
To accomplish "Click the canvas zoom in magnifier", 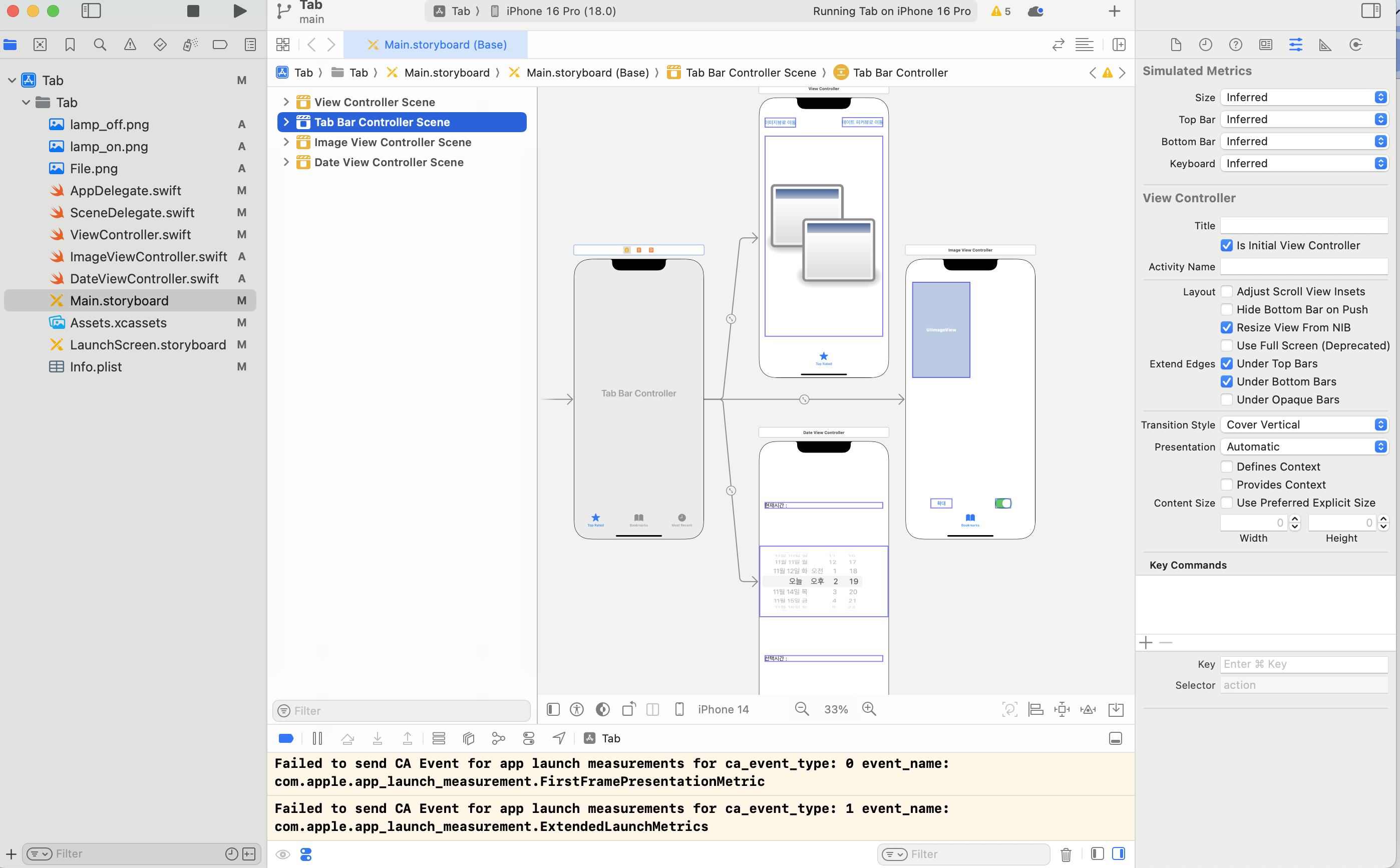I will 869,709.
